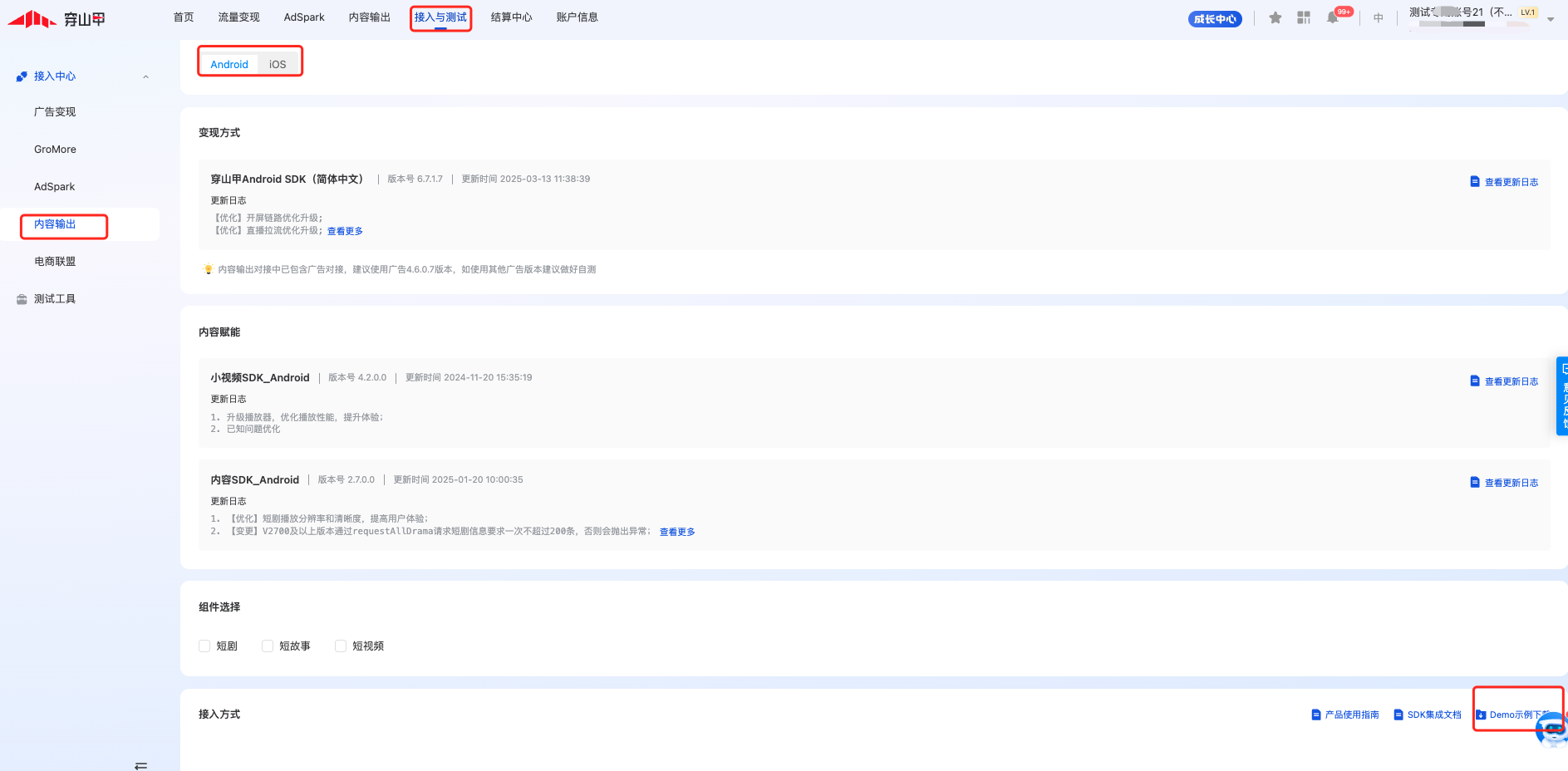Click the 组件选择 section heading
The height and width of the screenshot is (771, 1568).
[219, 607]
